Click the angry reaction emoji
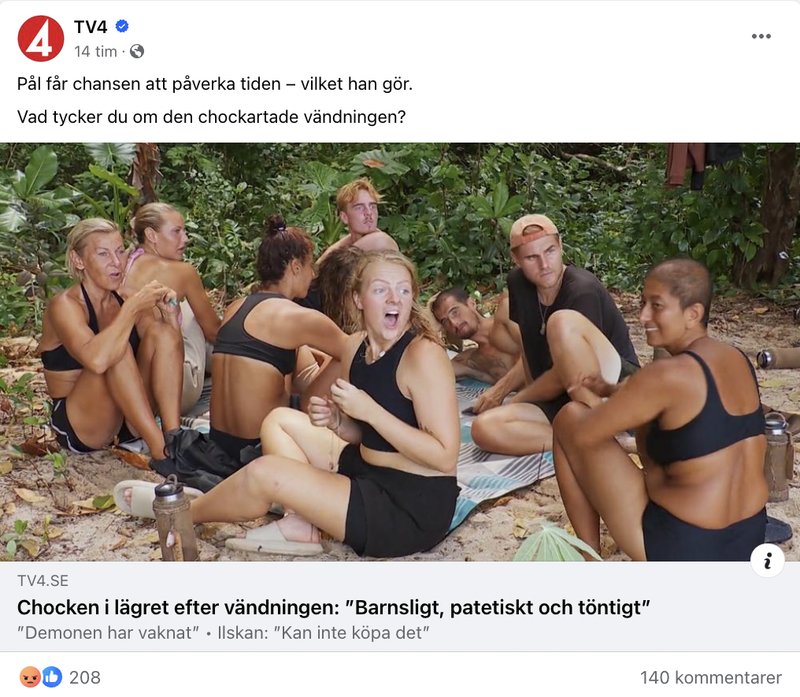Viewport: 800px width, 697px height. point(30,677)
